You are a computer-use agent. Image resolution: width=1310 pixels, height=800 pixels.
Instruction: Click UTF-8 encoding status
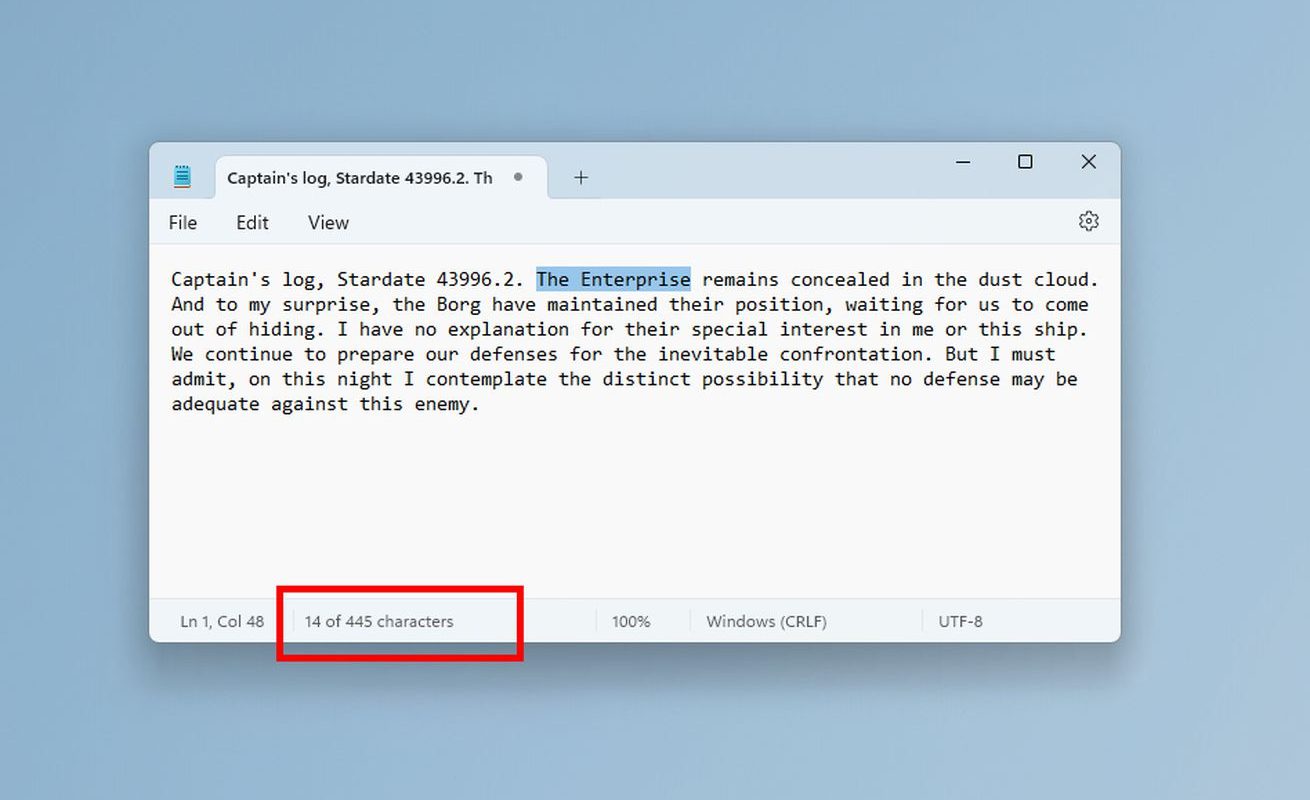(960, 621)
